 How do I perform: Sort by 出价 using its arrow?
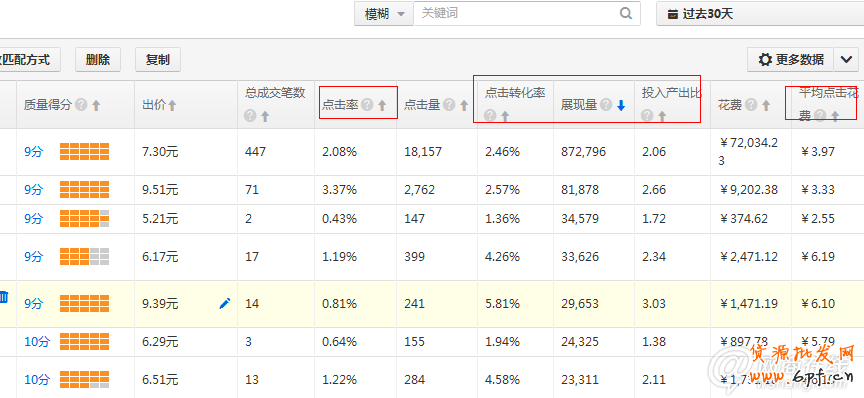click(172, 105)
